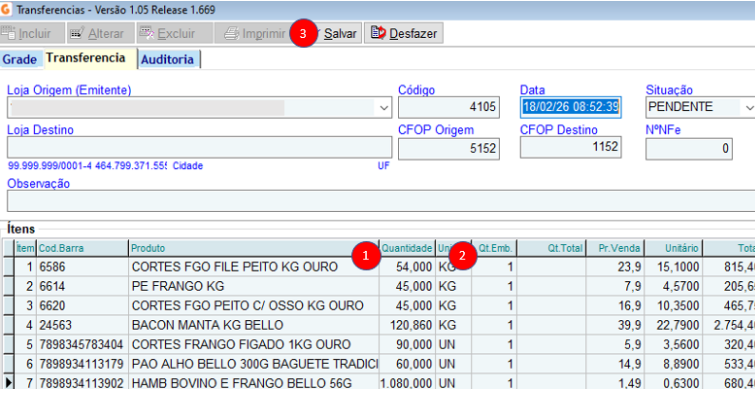Select PAO ALHO BELLO 300G BAGUETE row

click(x=254, y=364)
